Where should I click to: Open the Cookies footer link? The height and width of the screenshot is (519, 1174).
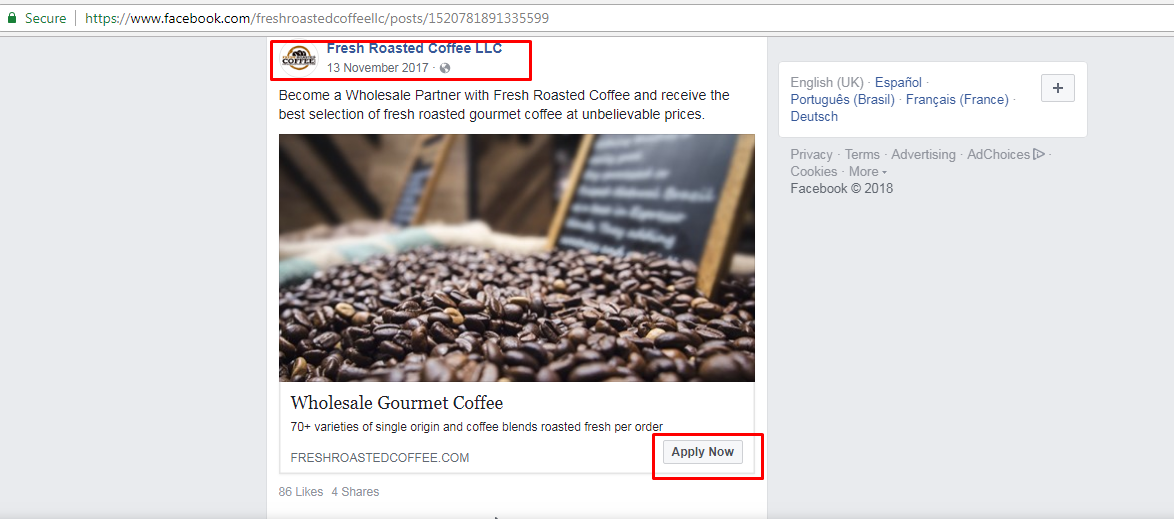pos(814,172)
